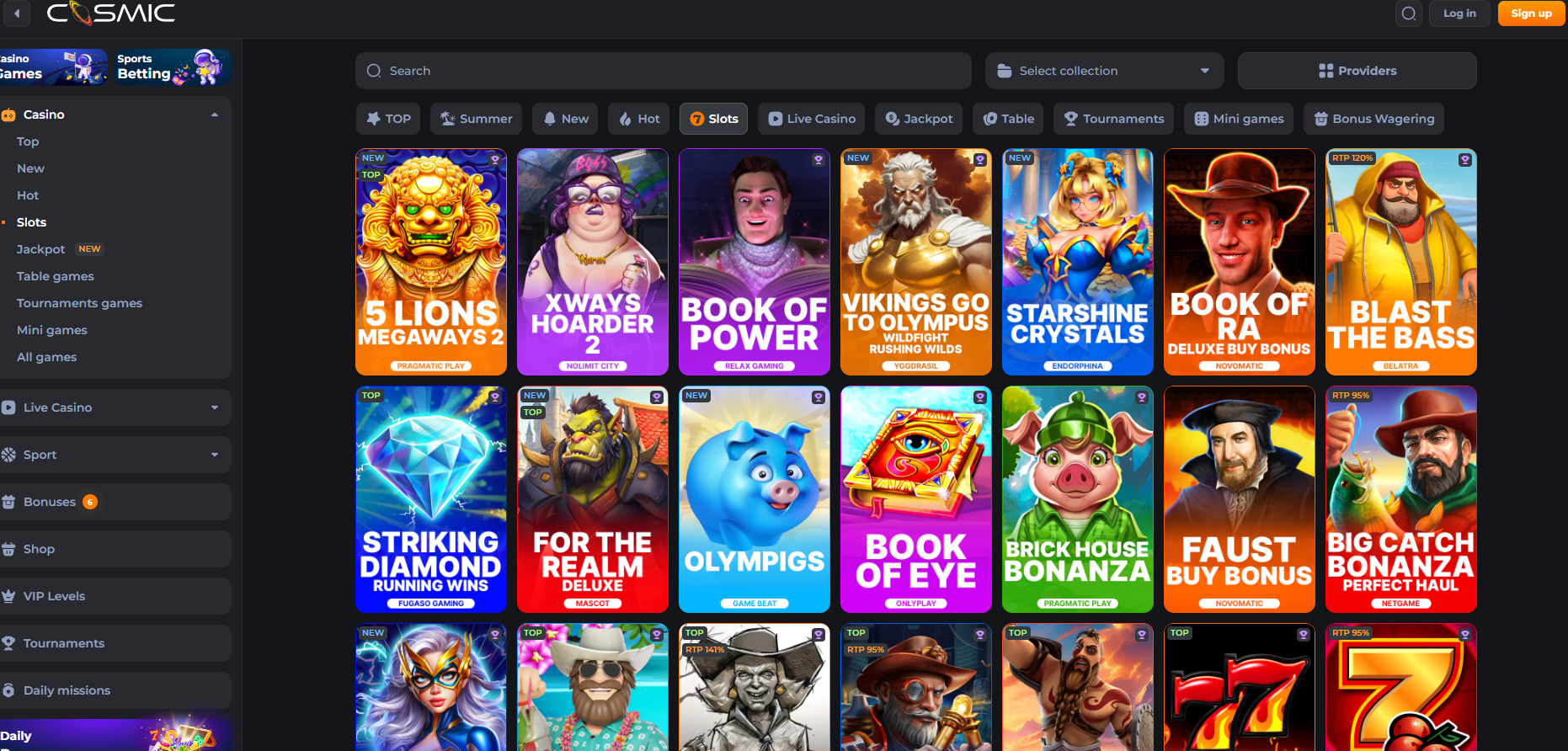
Task: Open the Striking Diamond Running Wins game
Action: [x=431, y=499]
